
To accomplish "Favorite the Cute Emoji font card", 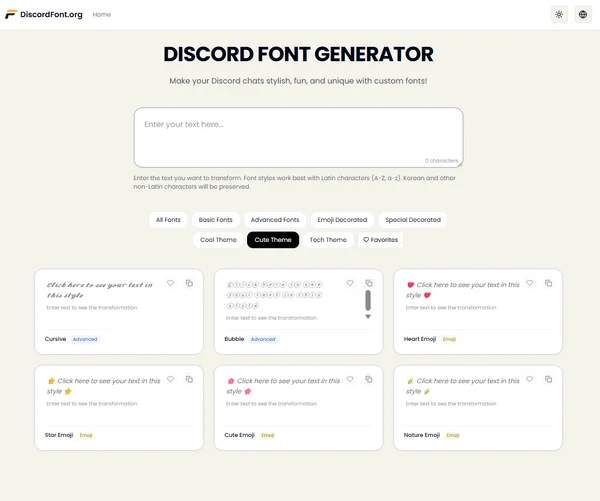I will pyautogui.click(x=350, y=379).
